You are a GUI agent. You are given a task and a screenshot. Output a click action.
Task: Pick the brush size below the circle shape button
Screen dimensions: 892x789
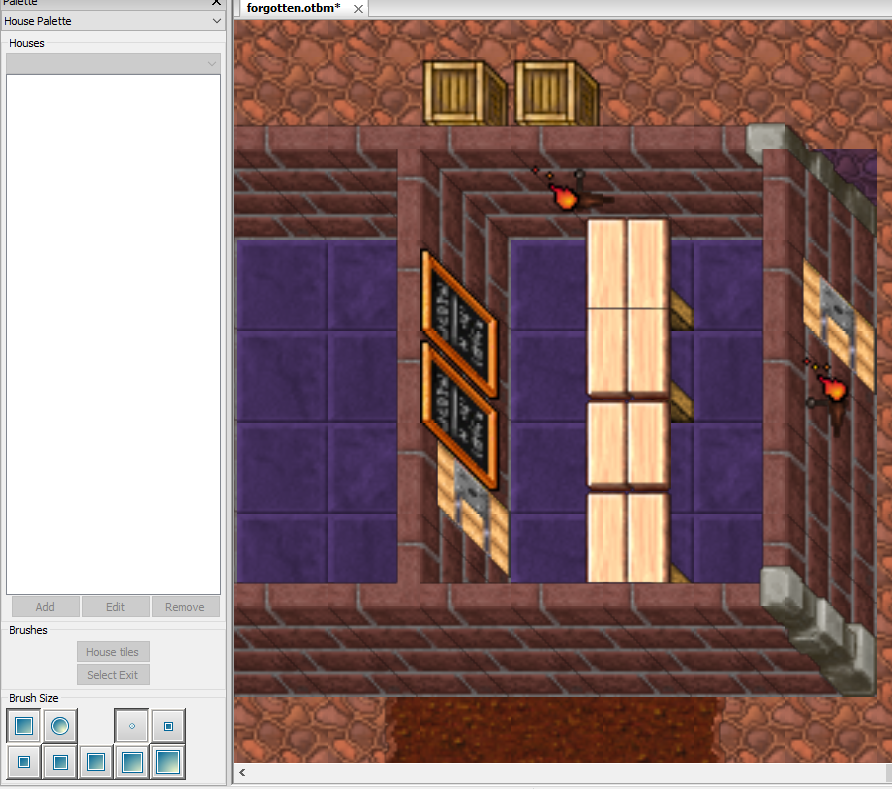coord(60,762)
